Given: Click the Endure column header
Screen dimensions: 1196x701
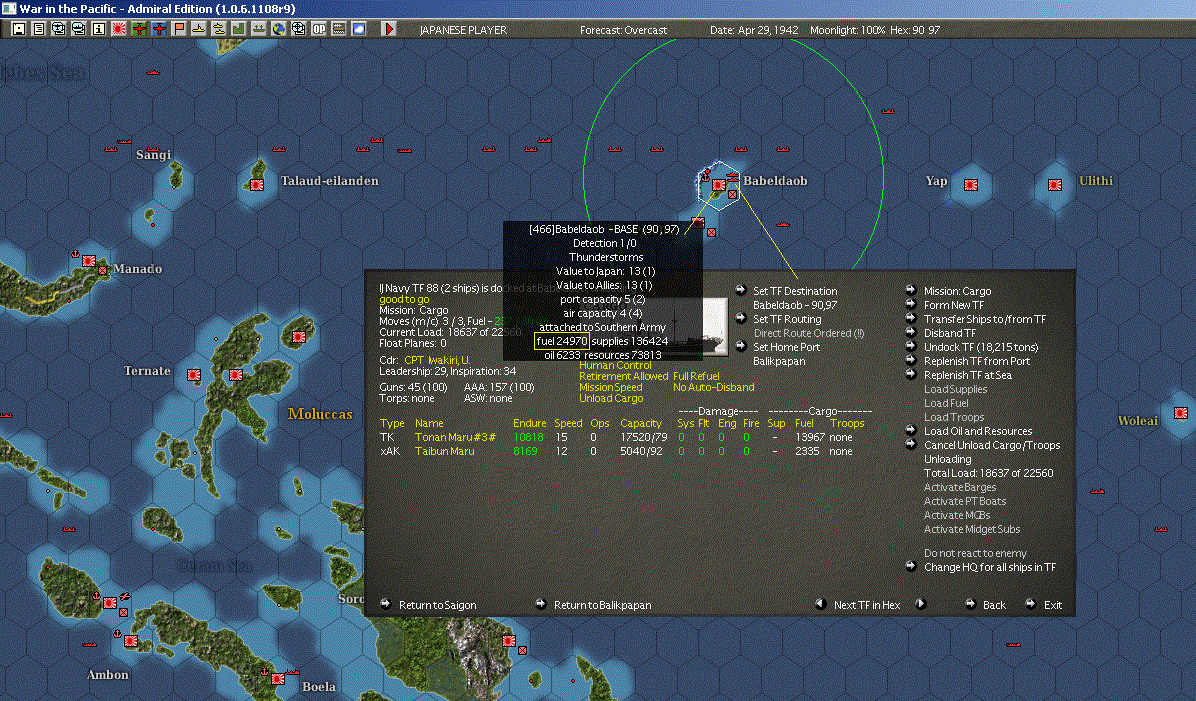Looking at the screenshot, I should 529,423.
